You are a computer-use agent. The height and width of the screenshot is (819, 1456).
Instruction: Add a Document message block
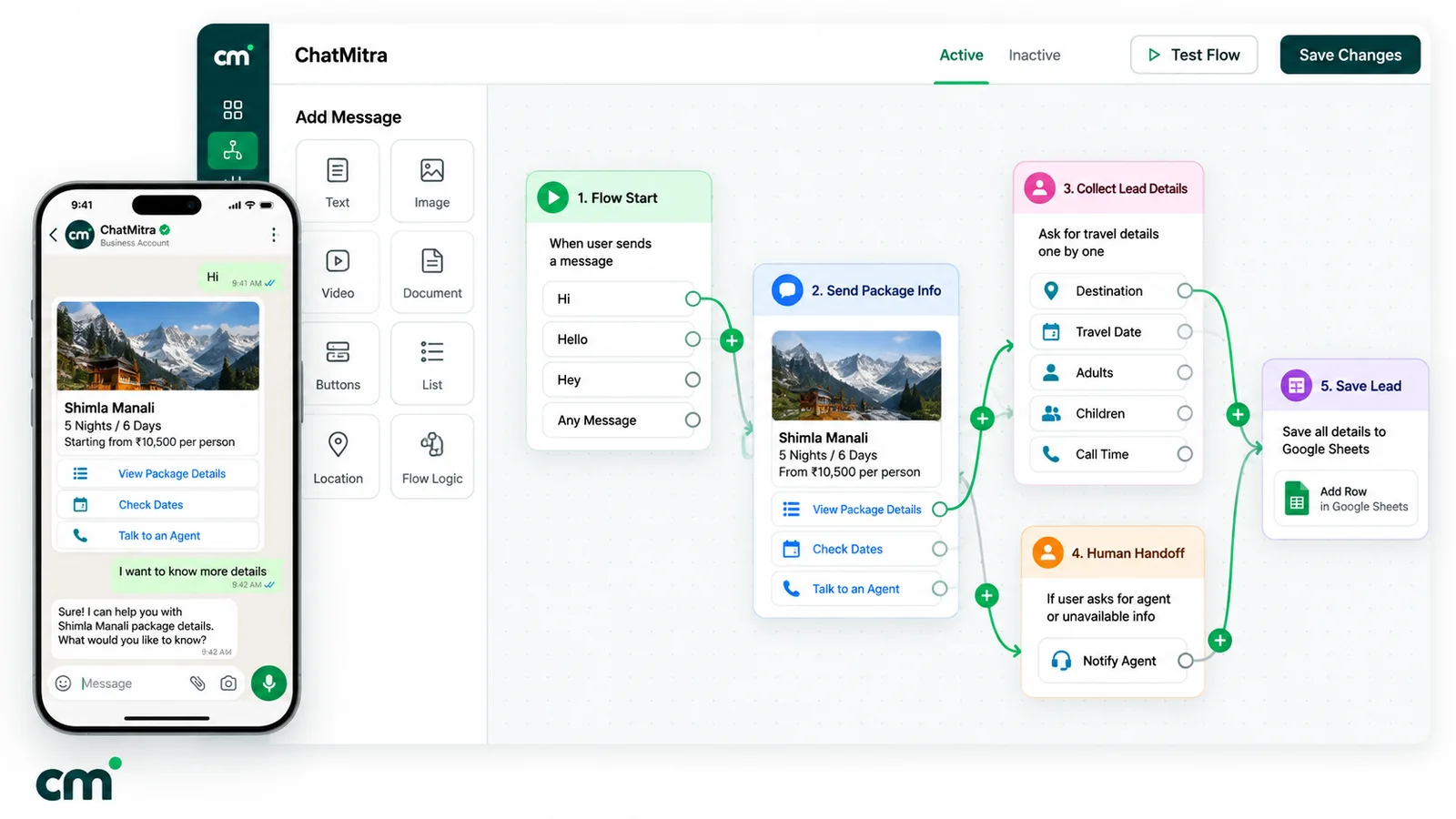click(432, 272)
